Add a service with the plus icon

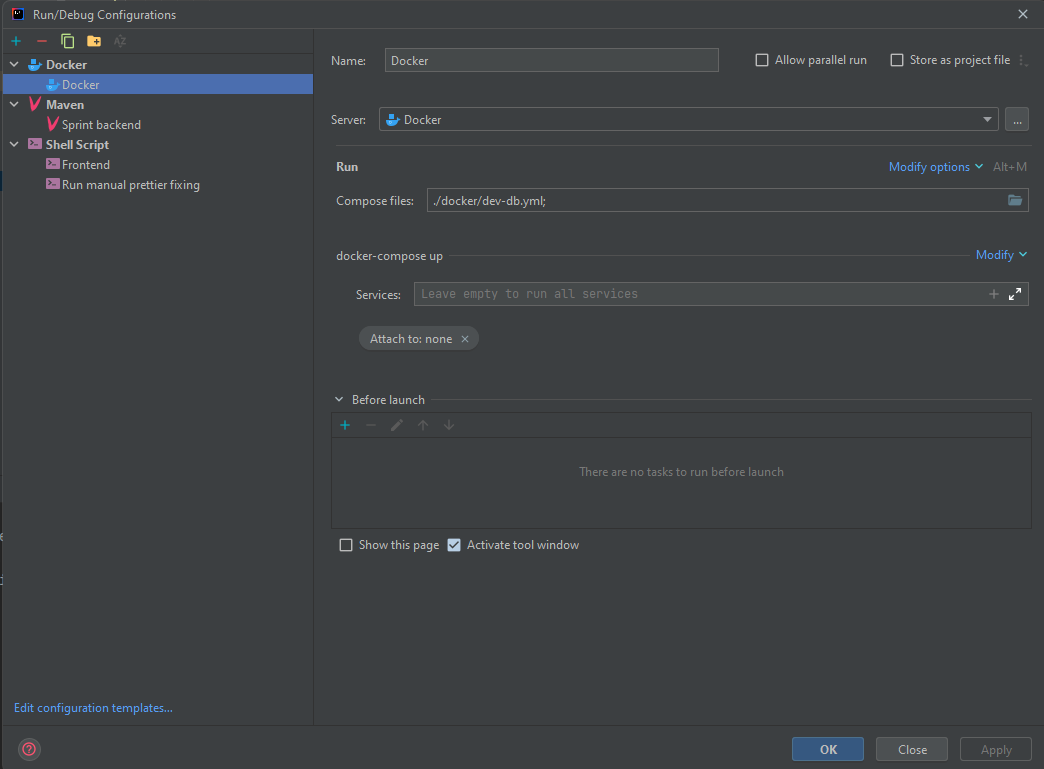click(993, 294)
